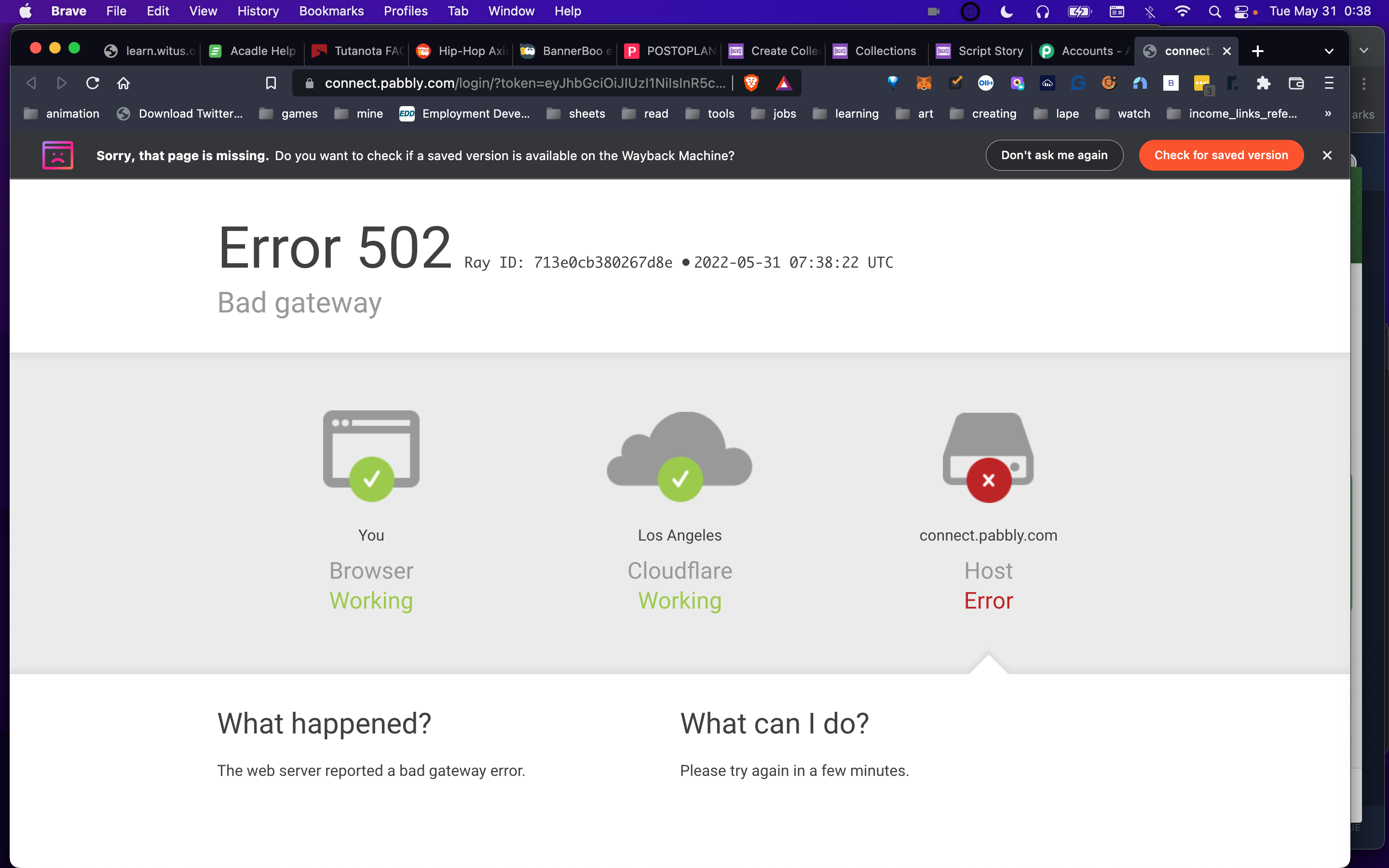The height and width of the screenshot is (868, 1389).
Task: Open the battery status menu
Action: (x=1079, y=12)
